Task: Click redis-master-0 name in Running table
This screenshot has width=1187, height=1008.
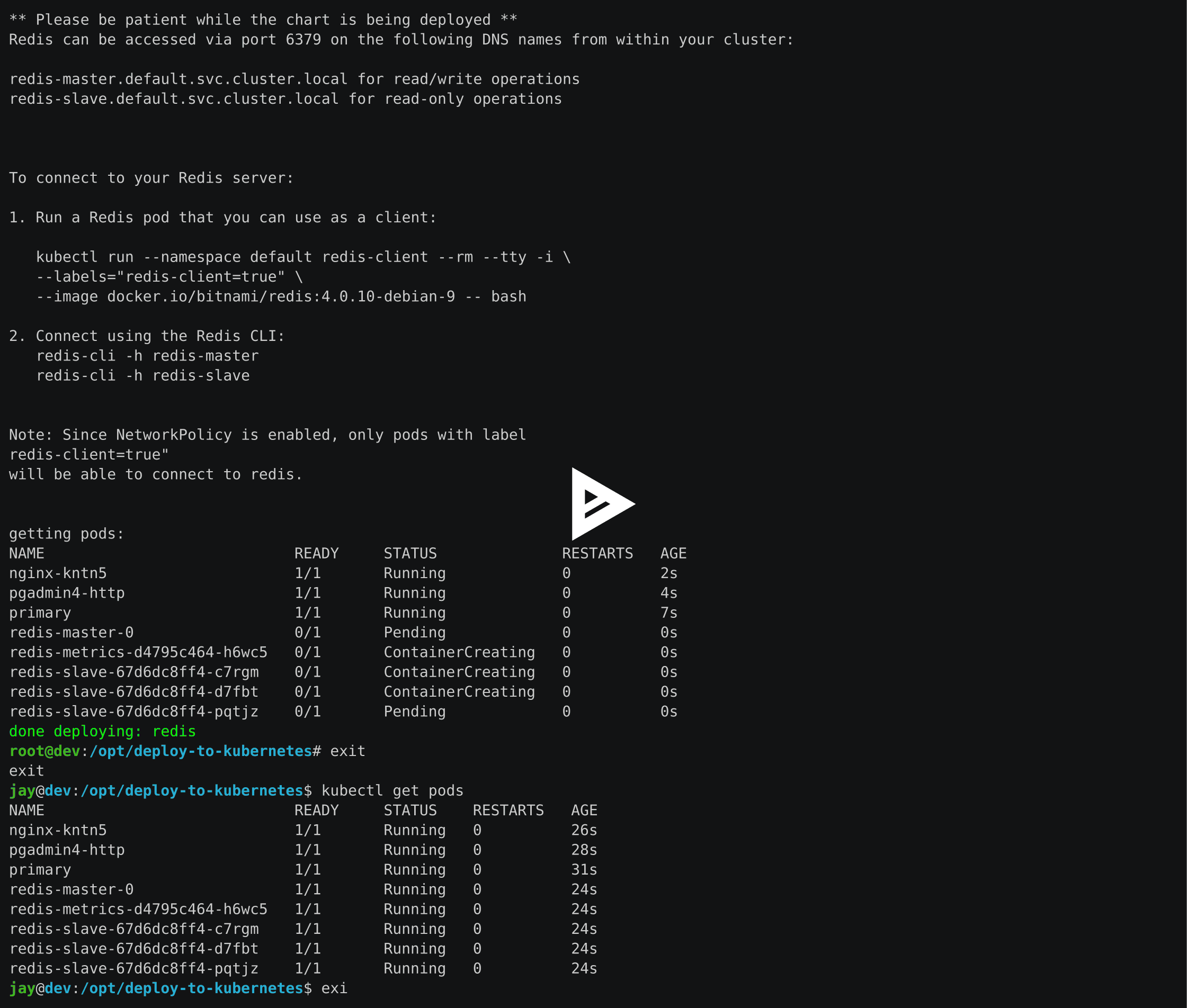Action: [x=72, y=889]
